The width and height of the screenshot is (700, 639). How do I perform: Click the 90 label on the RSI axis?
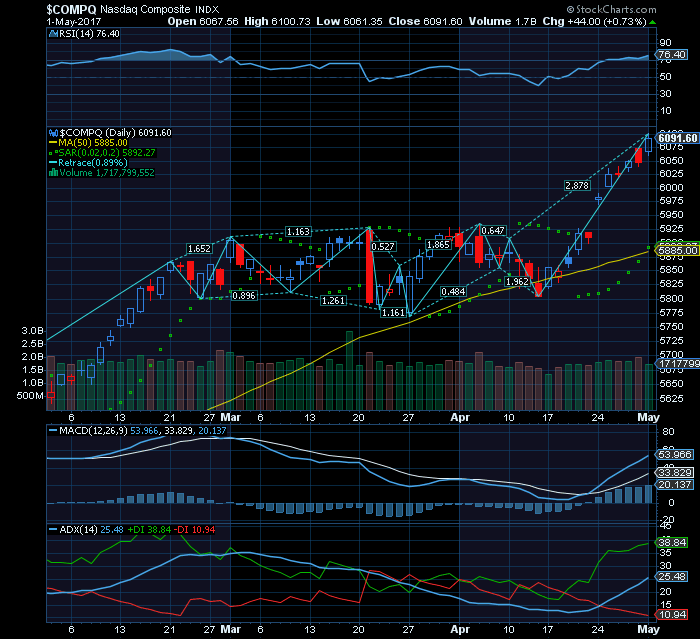(x=665, y=43)
